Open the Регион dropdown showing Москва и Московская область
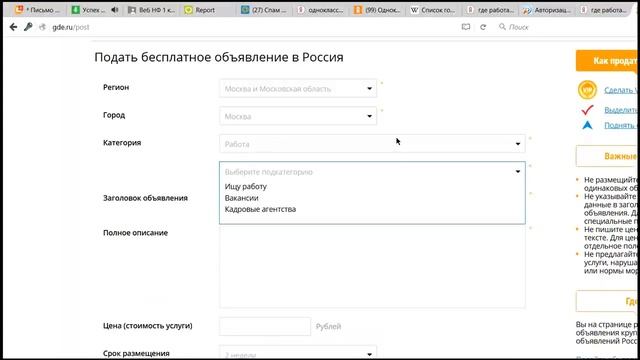Screen dimensions: 640x360 click(x=298, y=89)
